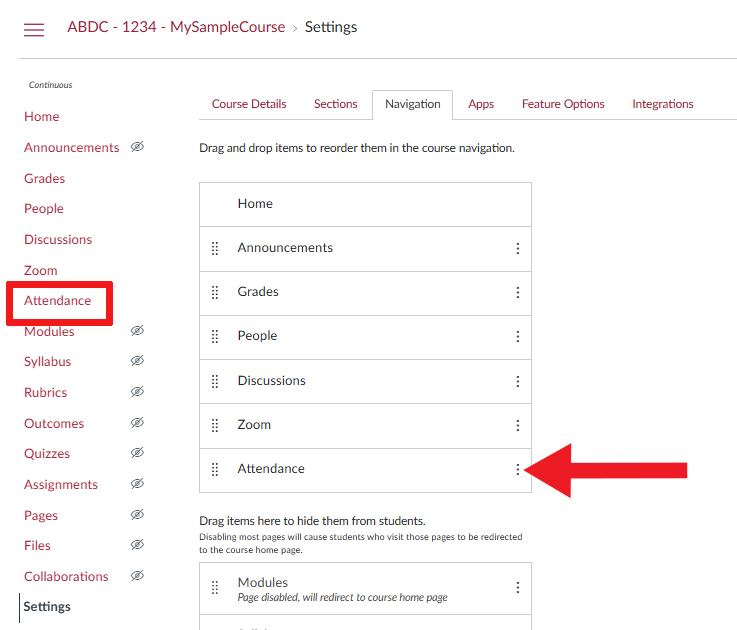Open Announcements in course sidebar

click(x=71, y=148)
